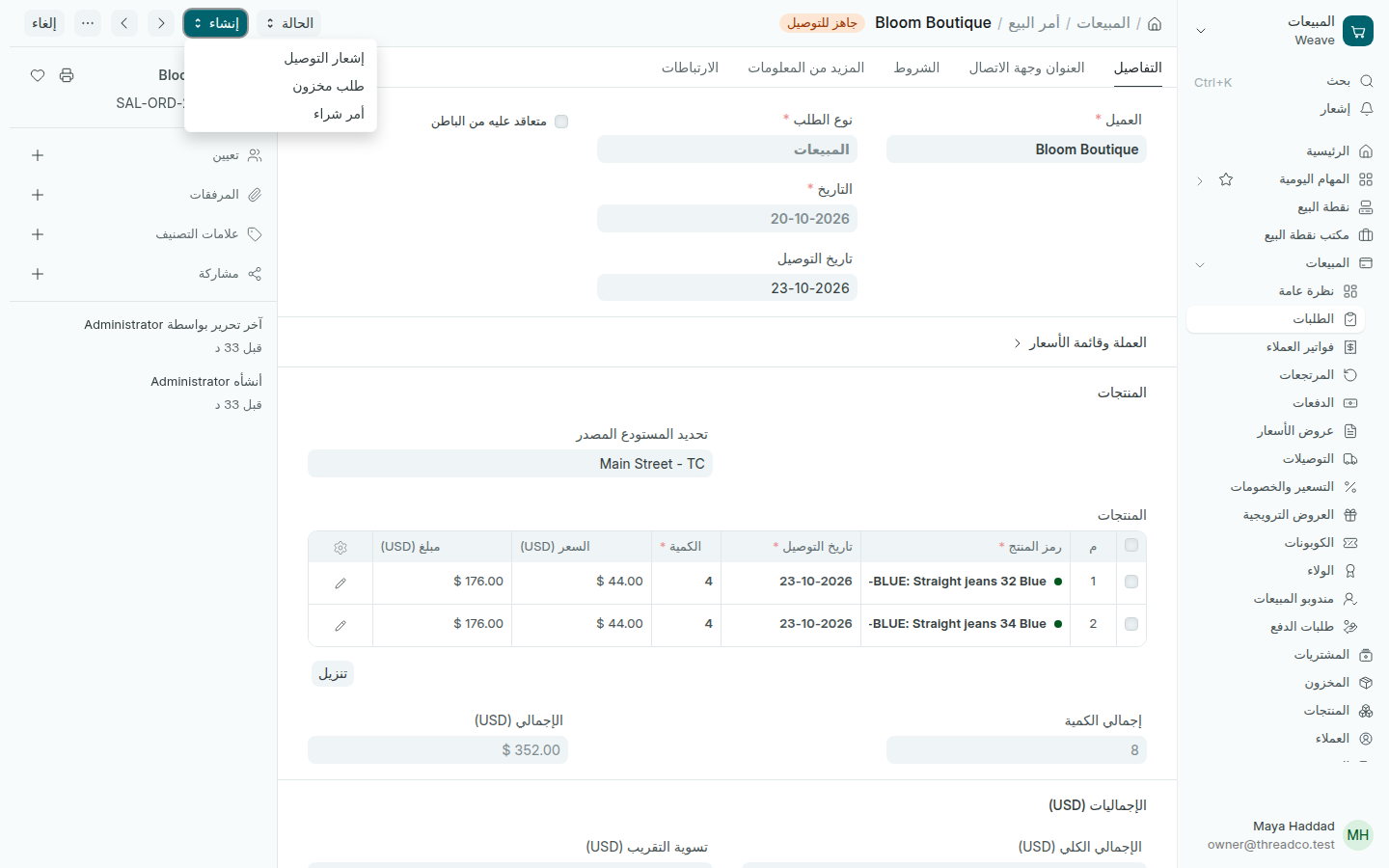This screenshot has height=868, width=1389.
Task: Click the إنشاء create dropdown button
Action: [x=216, y=23]
